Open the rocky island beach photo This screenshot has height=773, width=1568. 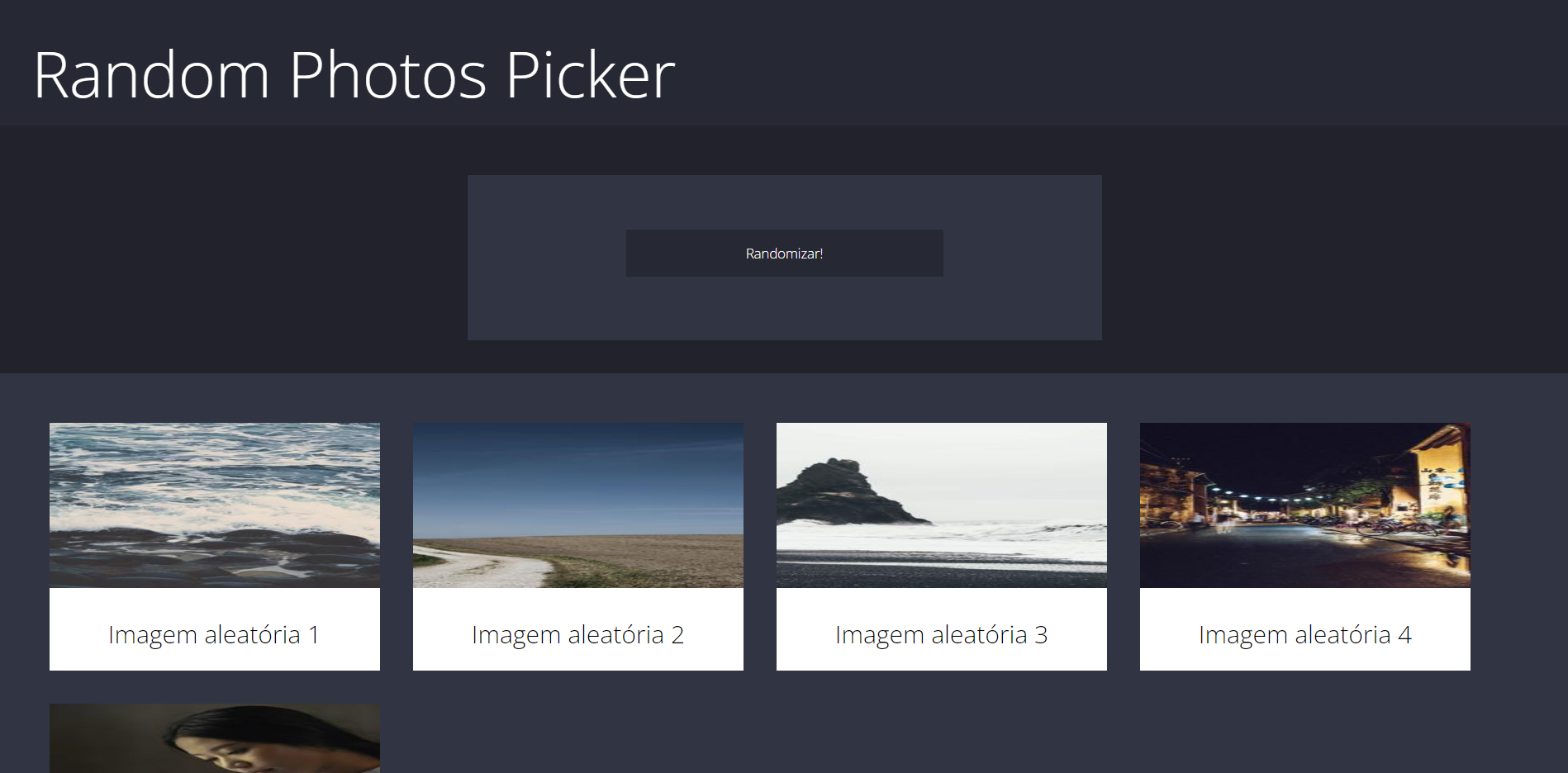[x=942, y=505]
